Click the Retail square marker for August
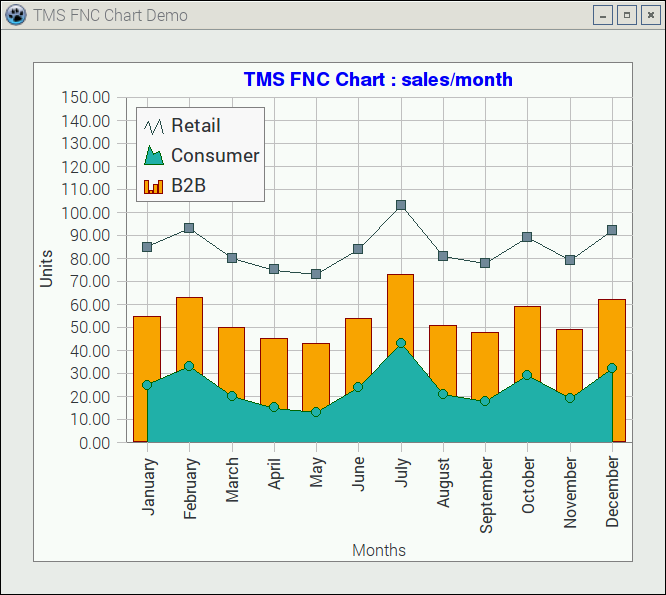The image size is (666, 595). [443, 256]
